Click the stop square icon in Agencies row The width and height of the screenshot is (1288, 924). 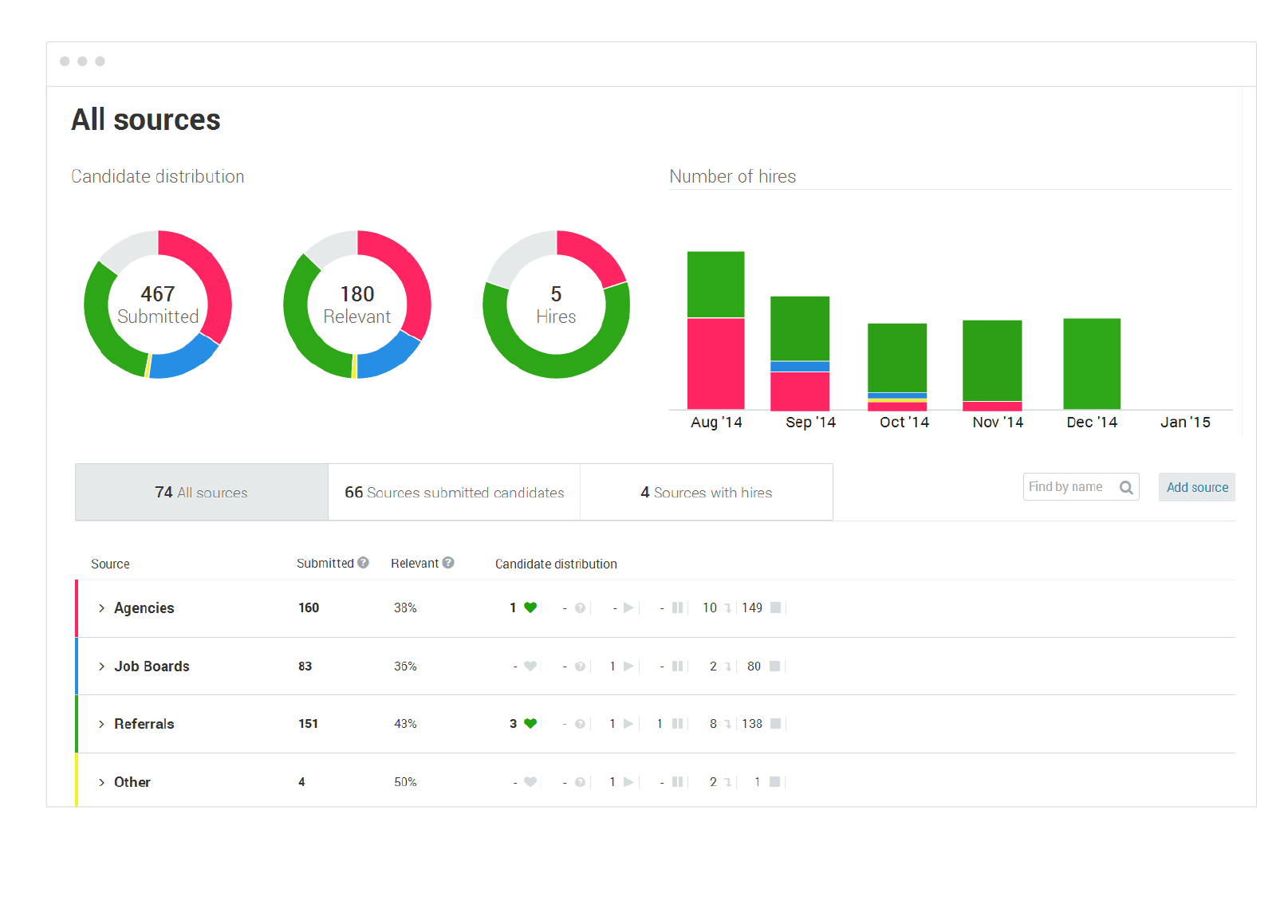[775, 607]
